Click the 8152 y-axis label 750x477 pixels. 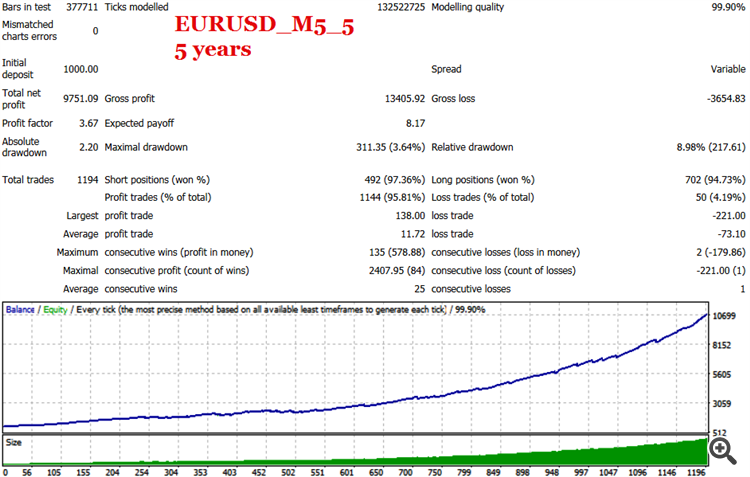coord(722,345)
